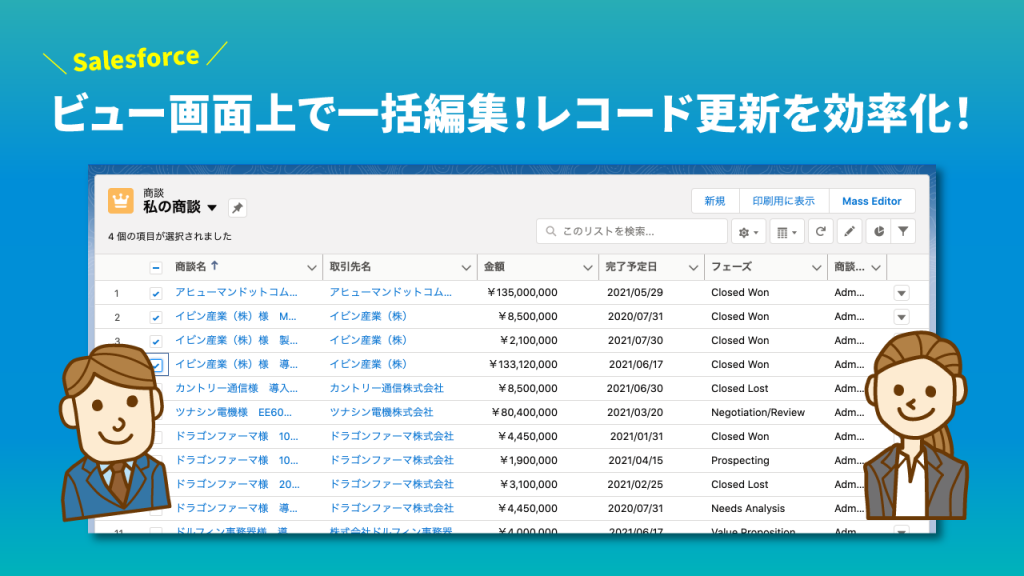Open the 完了予定日 column menu chevron

(x=693, y=268)
